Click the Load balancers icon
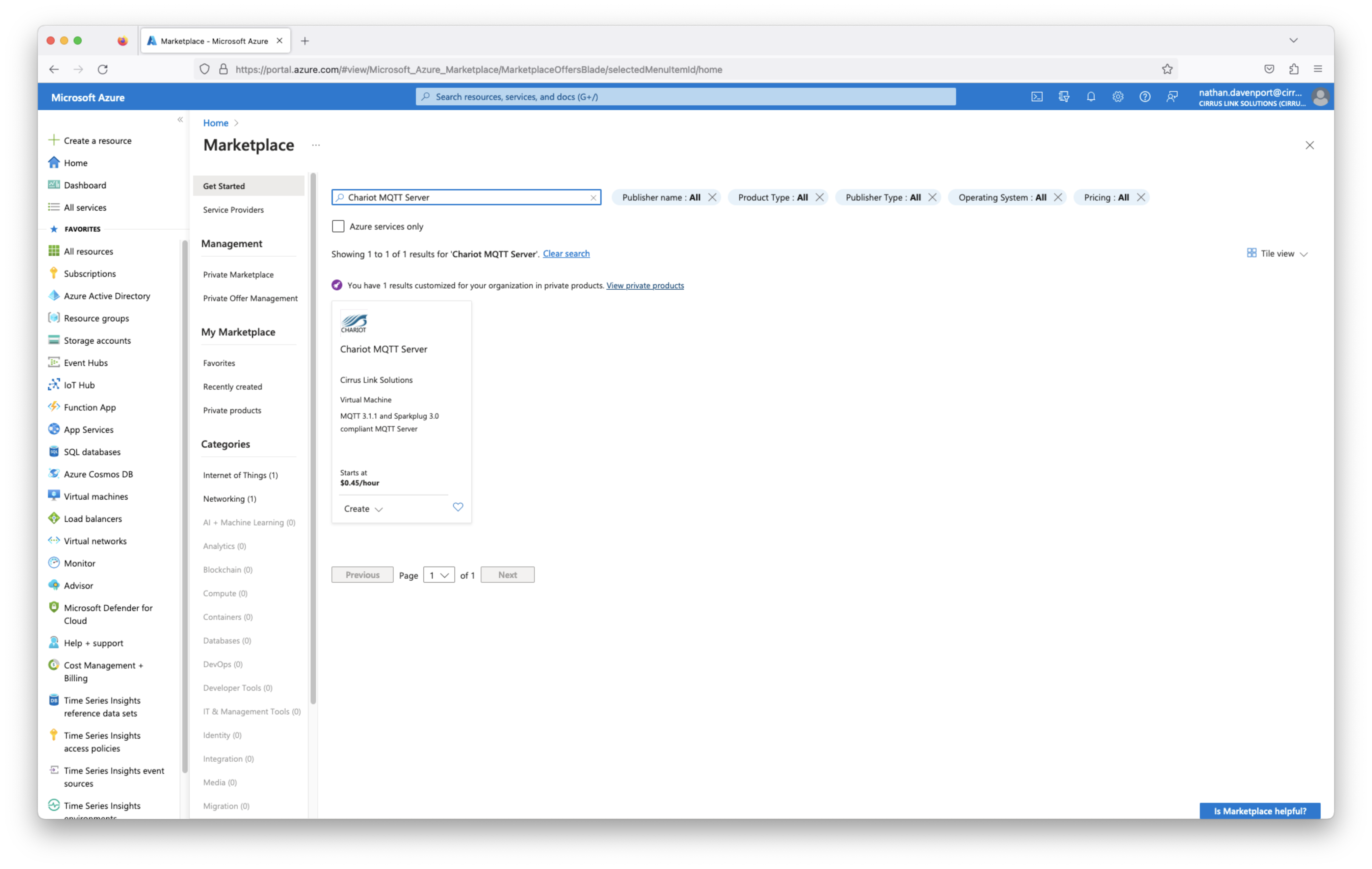The image size is (1372, 869). (x=54, y=518)
